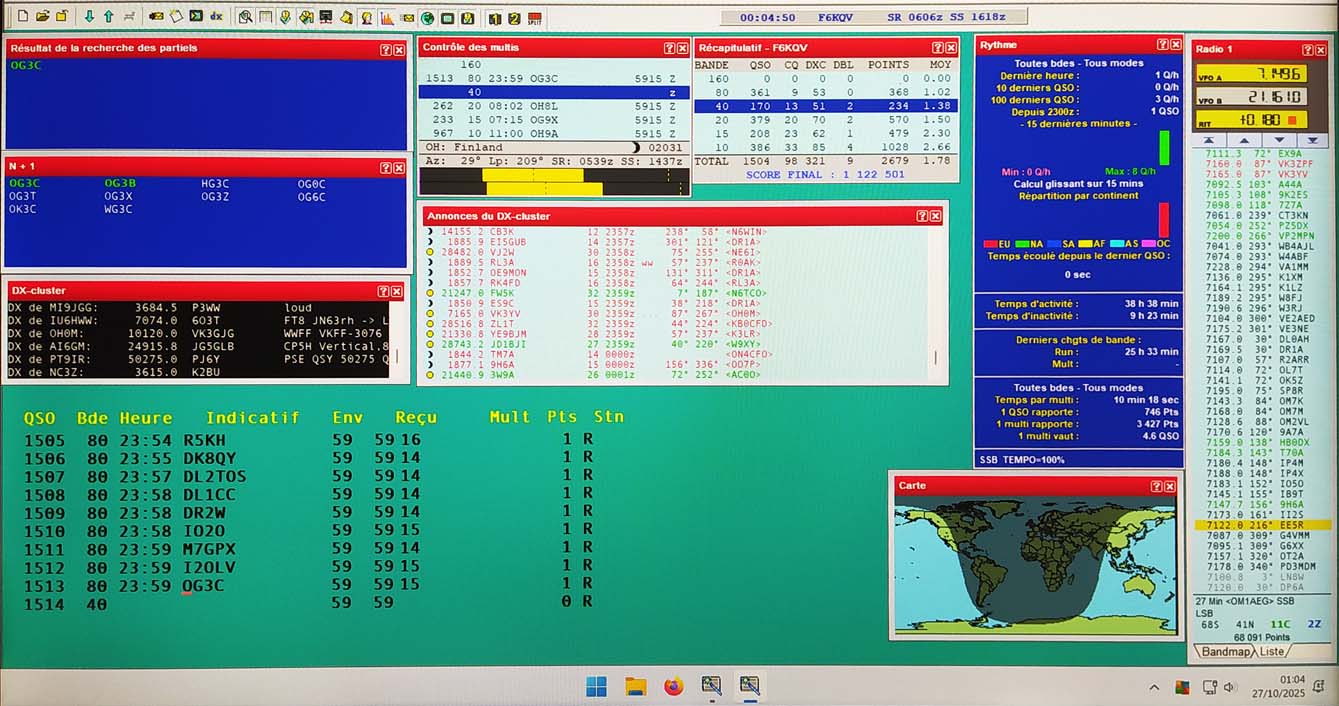Open Firefox from the Windows taskbar
This screenshot has height=706, width=1339.
(x=673, y=686)
